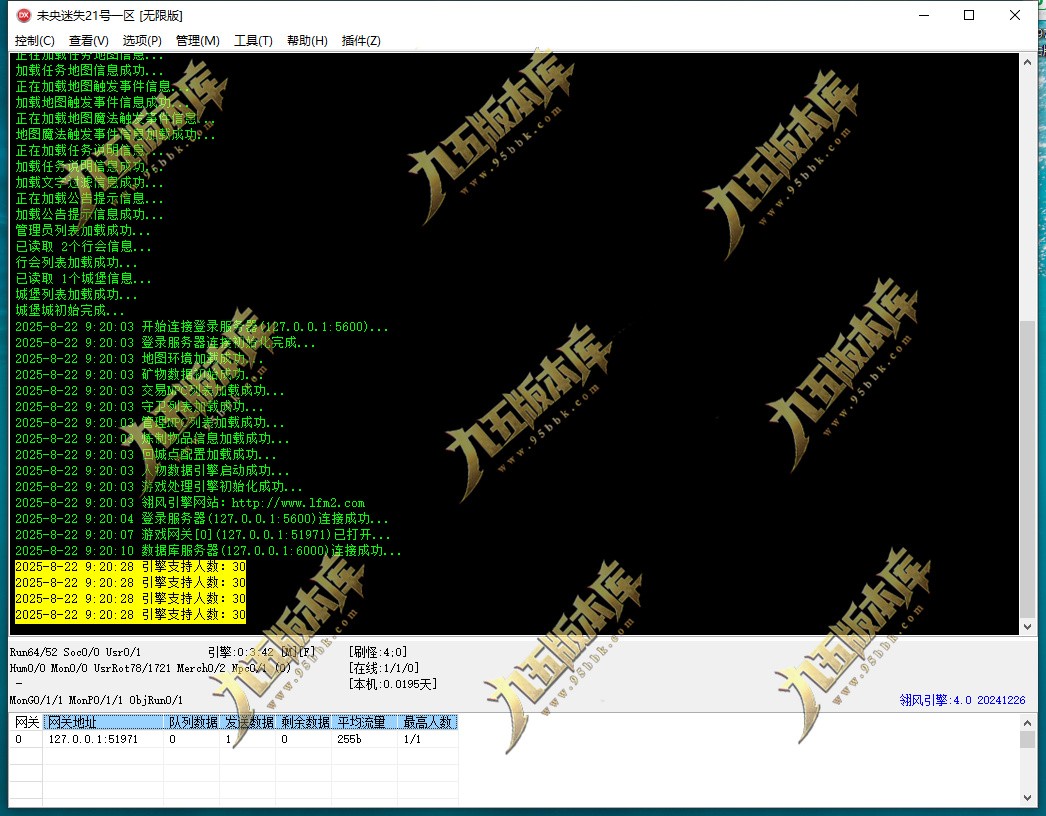Click the MonG0/1/1 MonP0/1/1 ObjRun0/1 status line

96,700
